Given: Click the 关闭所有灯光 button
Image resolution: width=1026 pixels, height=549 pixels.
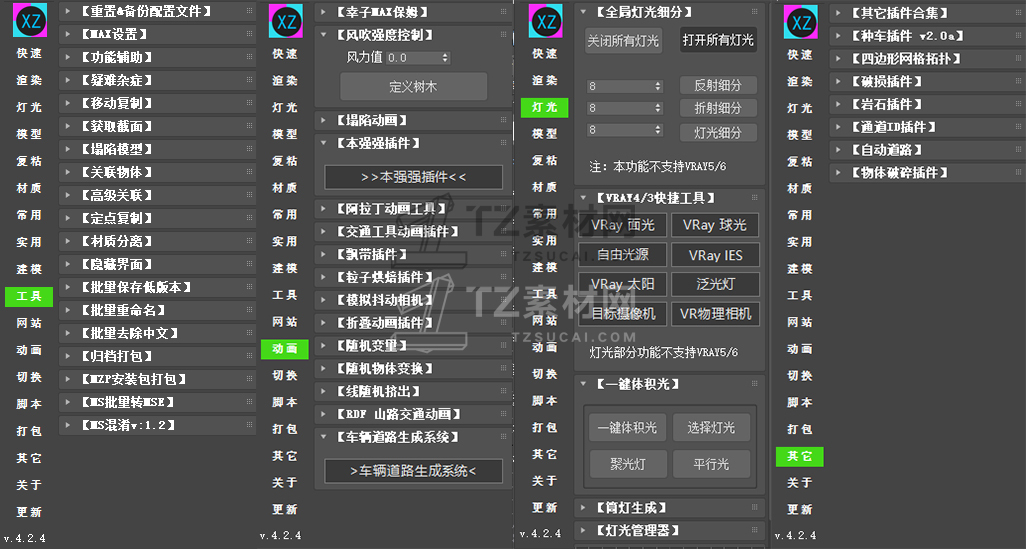Looking at the screenshot, I should click(623, 41).
